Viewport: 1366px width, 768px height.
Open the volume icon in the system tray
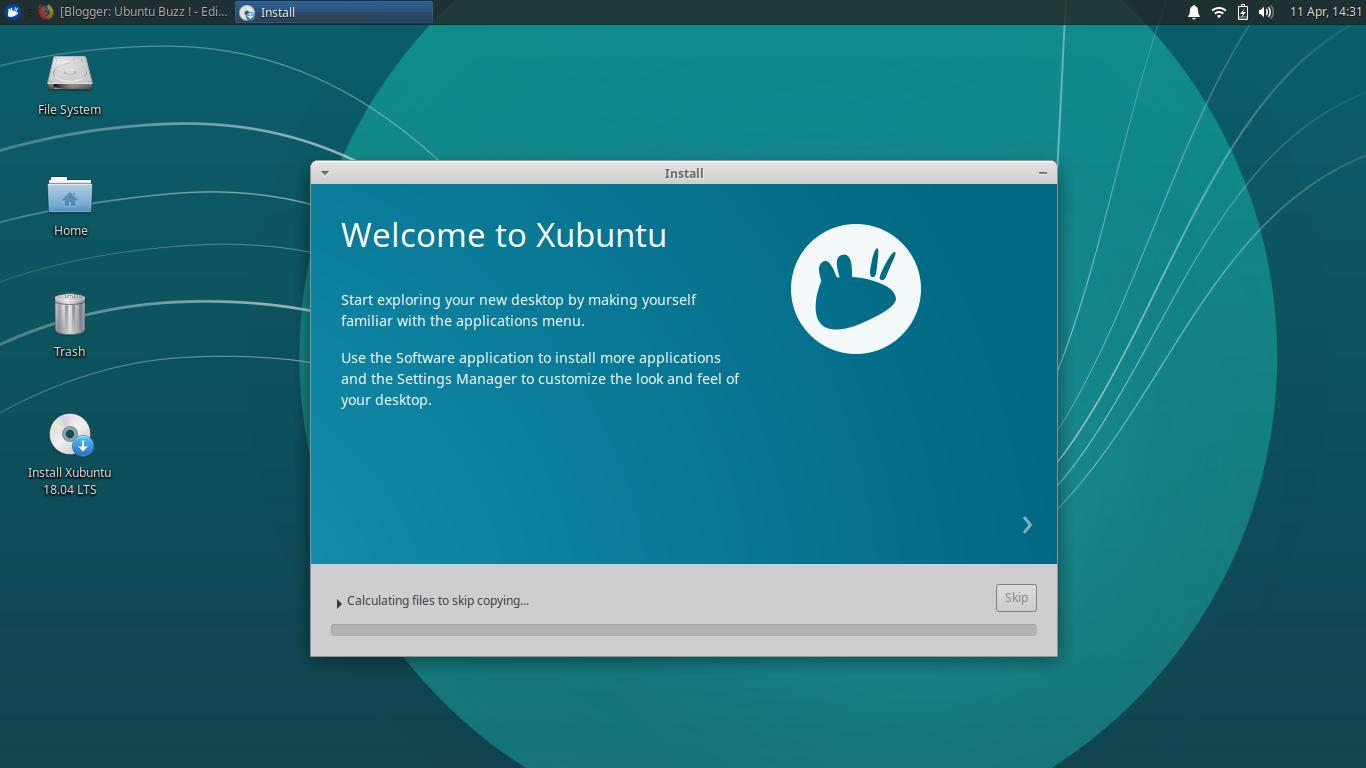[1267, 13]
